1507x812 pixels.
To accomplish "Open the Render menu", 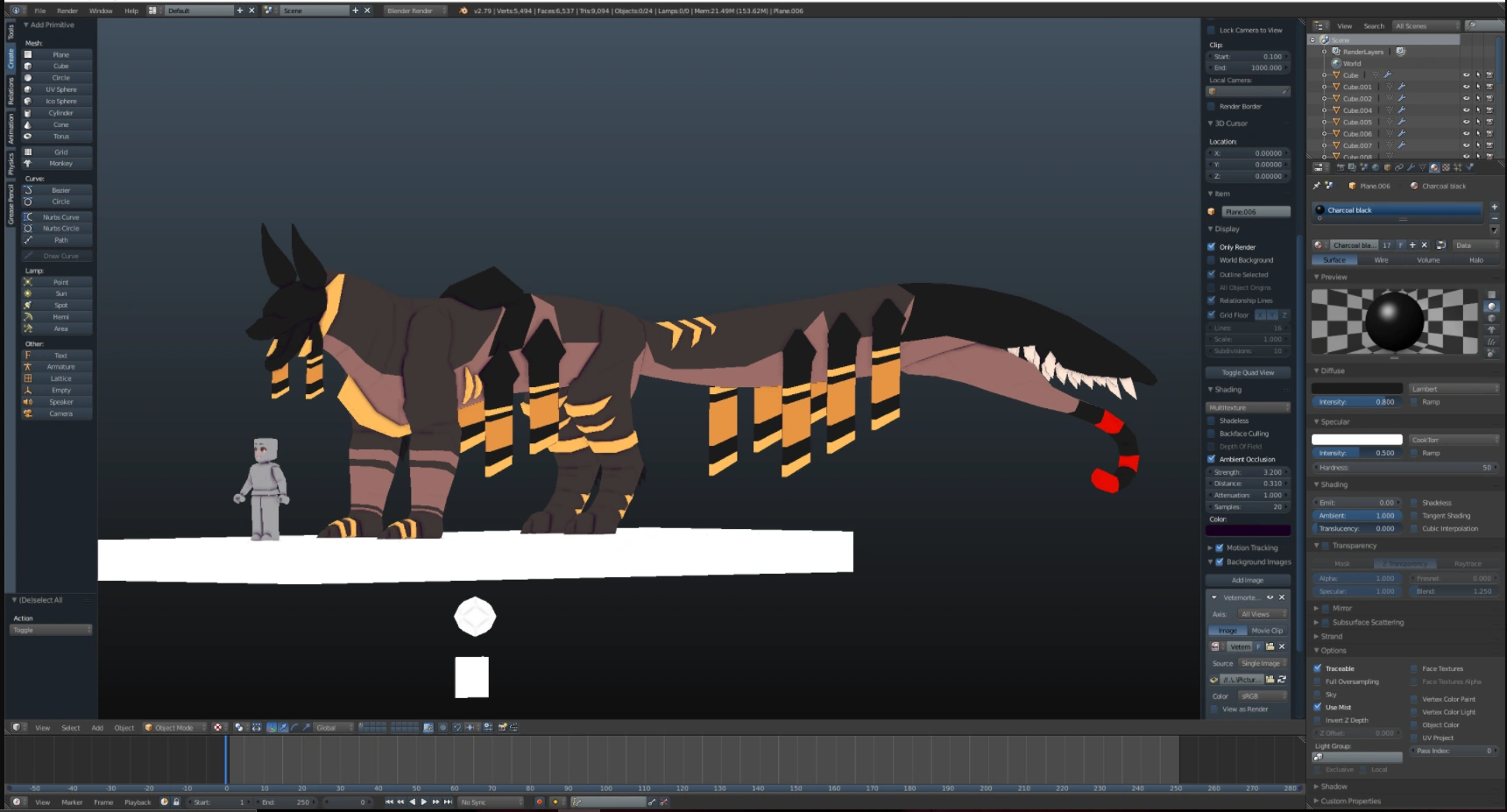I will click(x=67, y=11).
